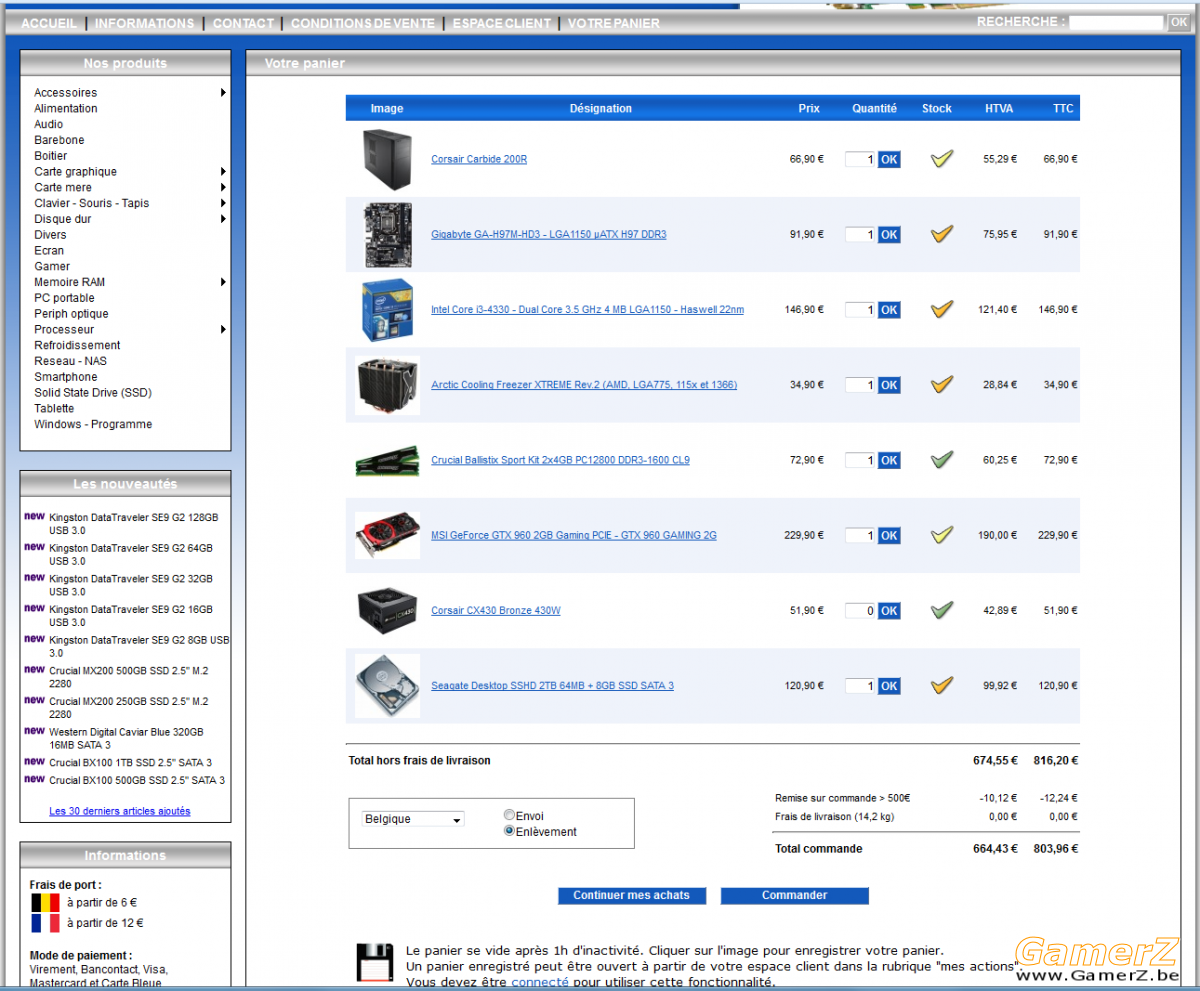The height and width of the screenshot is (991, 1200).
Task: Open VOTRE PANIER in the top menu
Action: click(614, 23)
